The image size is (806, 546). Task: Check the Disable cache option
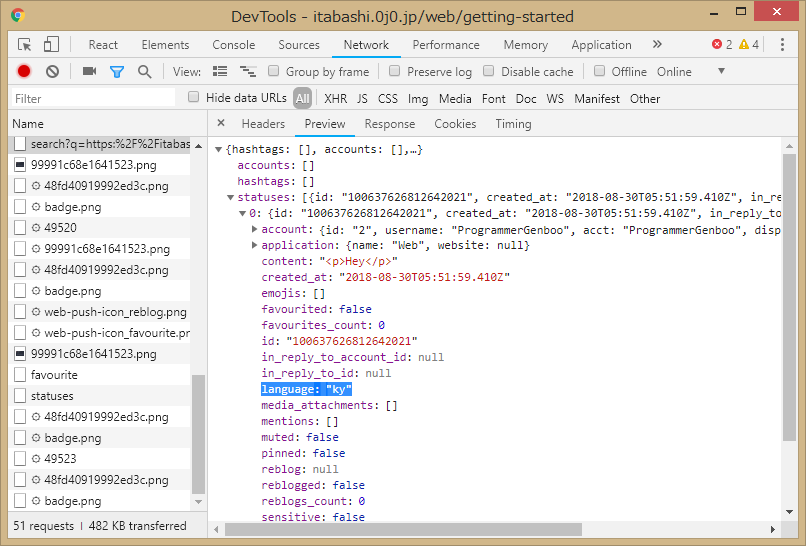(x=489, y=72)
